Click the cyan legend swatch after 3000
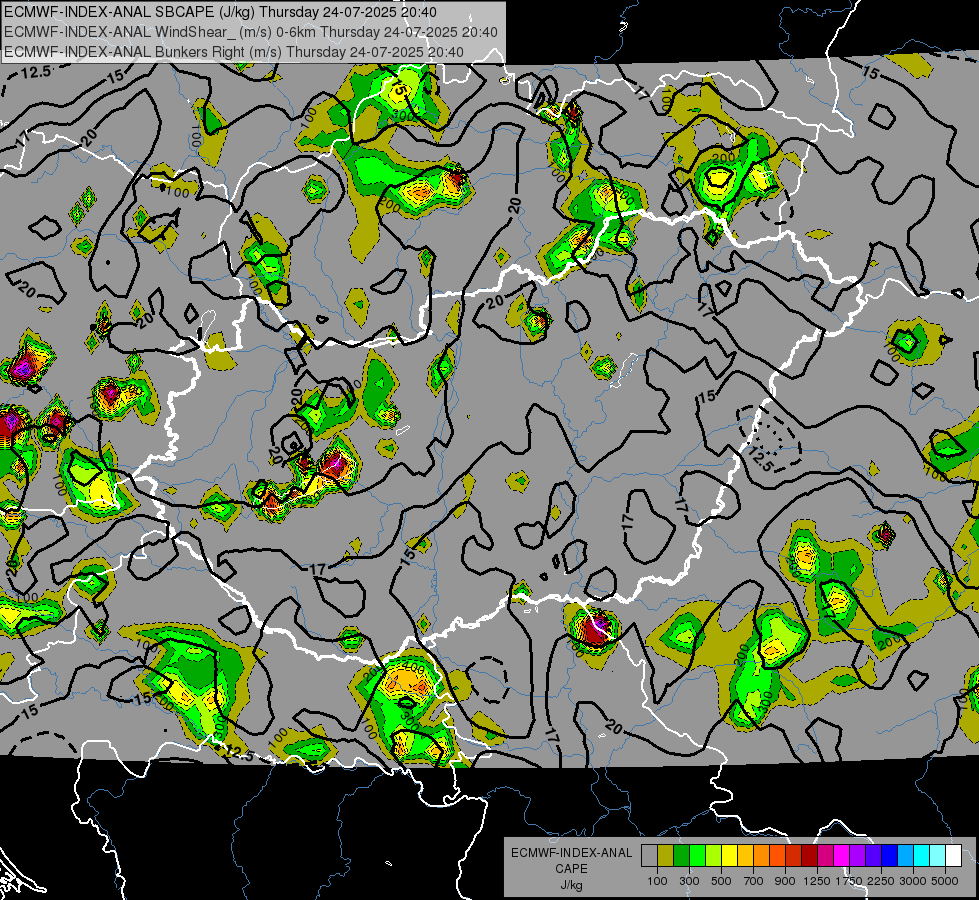 922,856
